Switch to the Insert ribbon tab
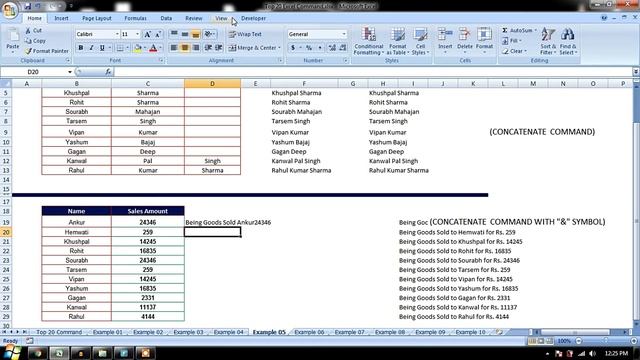This screenshot has height=360, width=640. (x=62, y=18)
